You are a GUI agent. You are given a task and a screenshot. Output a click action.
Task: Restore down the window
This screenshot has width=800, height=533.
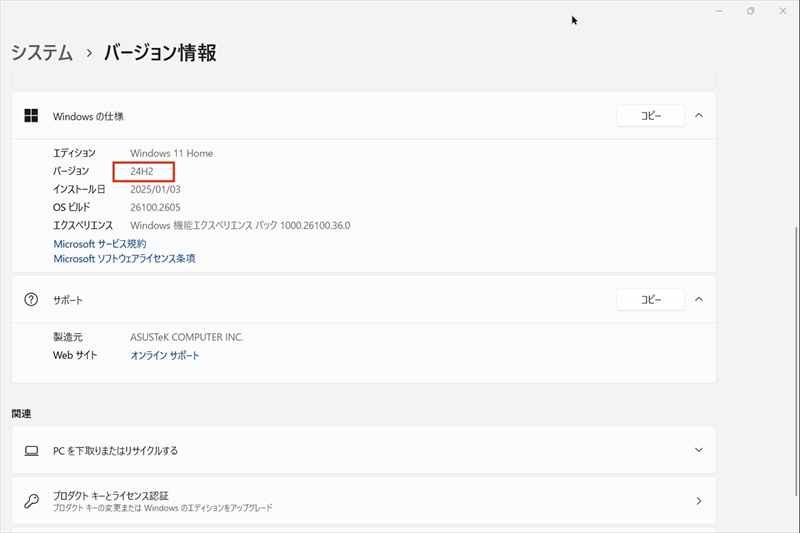(751, 11)
